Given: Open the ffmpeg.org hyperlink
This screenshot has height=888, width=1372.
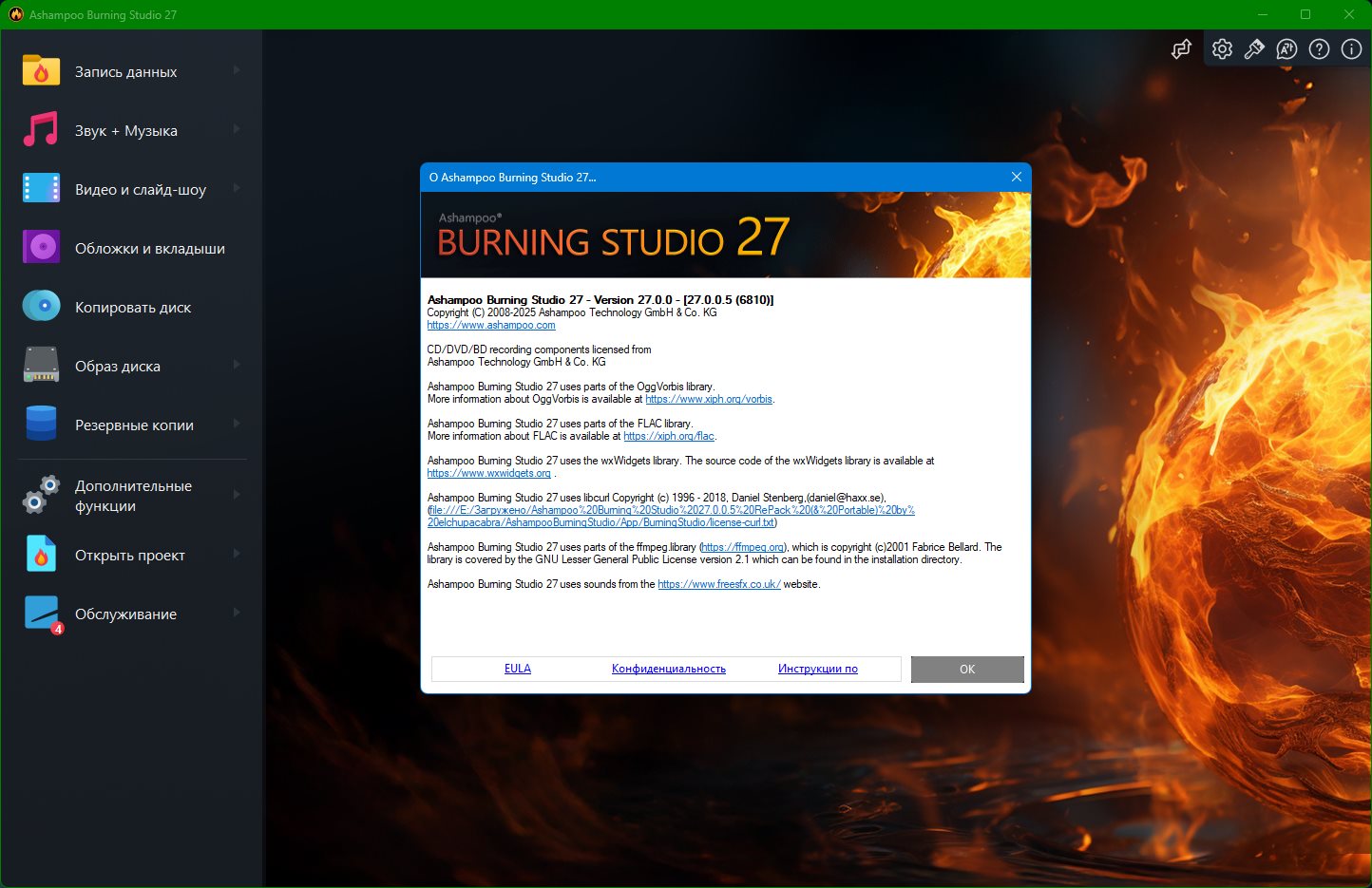Looking at the screenshot, I should coord(743,547).
